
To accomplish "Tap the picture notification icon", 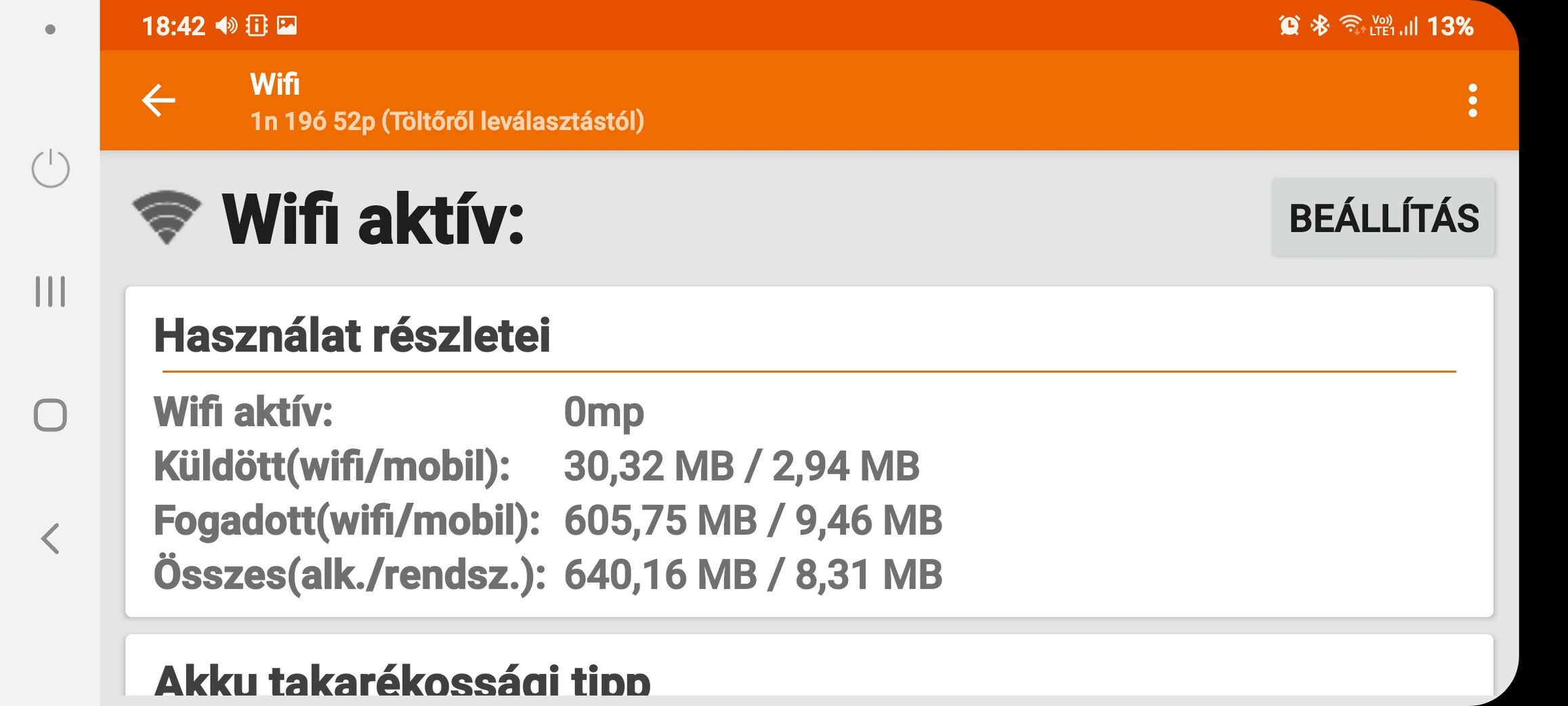I will coord(287,26).
